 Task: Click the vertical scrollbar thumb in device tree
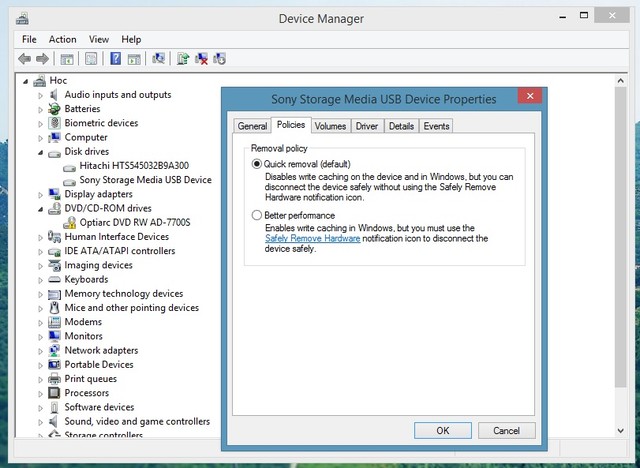pos(620,237)
